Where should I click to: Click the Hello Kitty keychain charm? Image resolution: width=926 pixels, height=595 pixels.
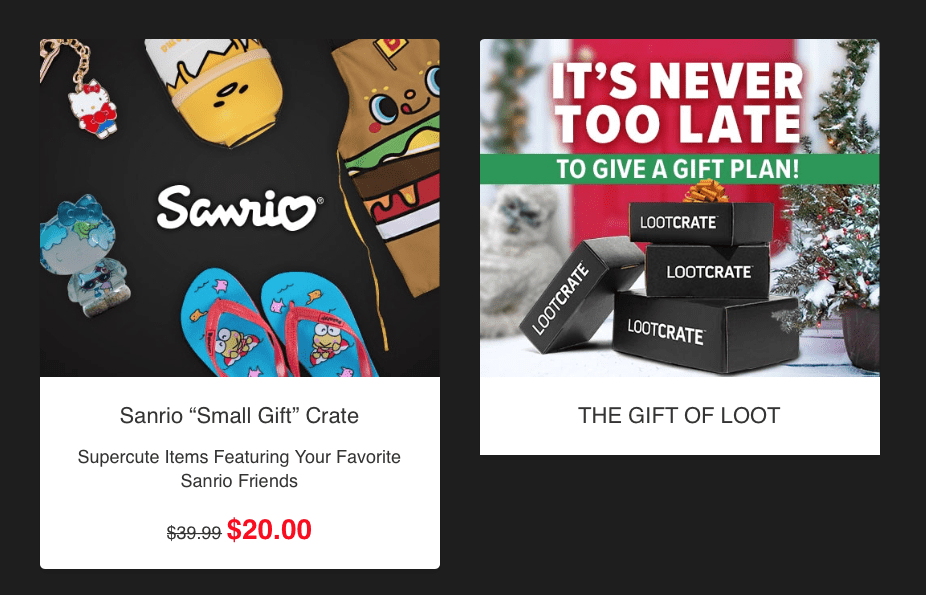(x=92, y=109)
